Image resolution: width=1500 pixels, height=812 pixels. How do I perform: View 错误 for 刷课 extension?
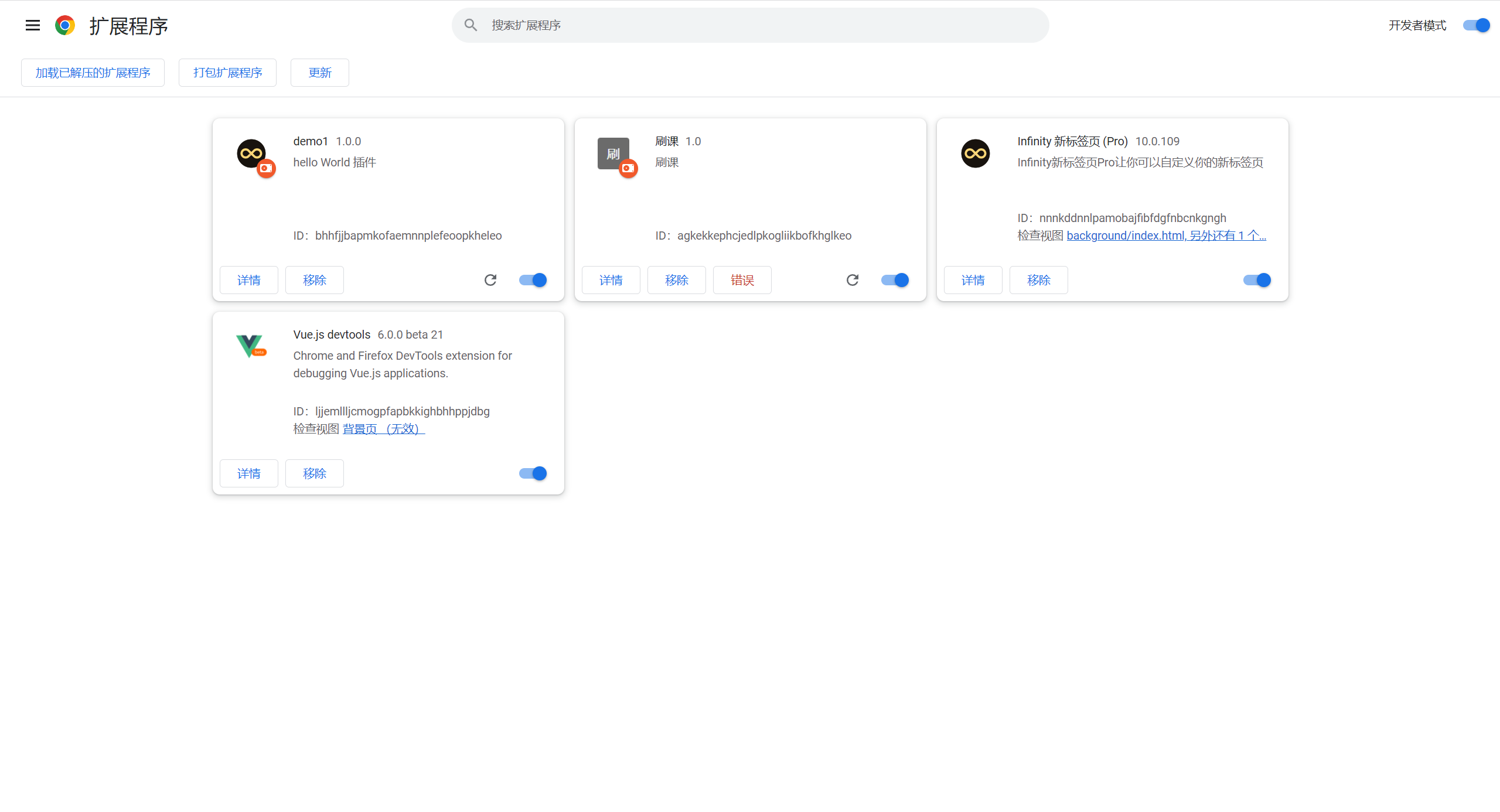(742, 280)
